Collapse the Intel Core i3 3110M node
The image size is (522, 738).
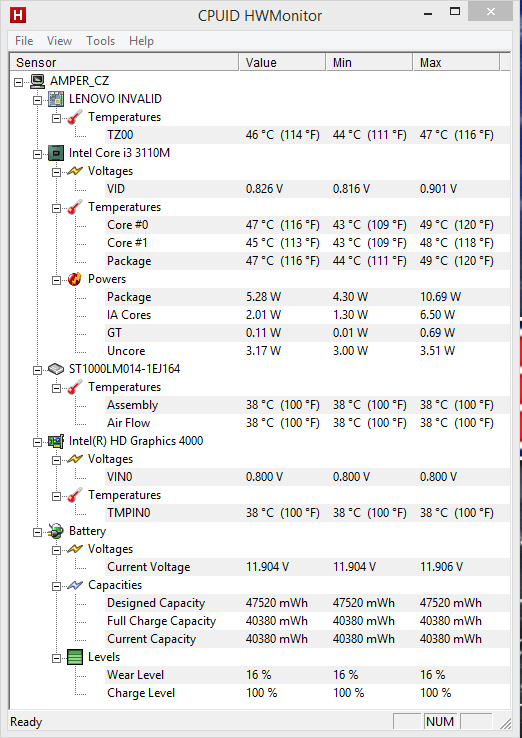(x=38, y=153)
